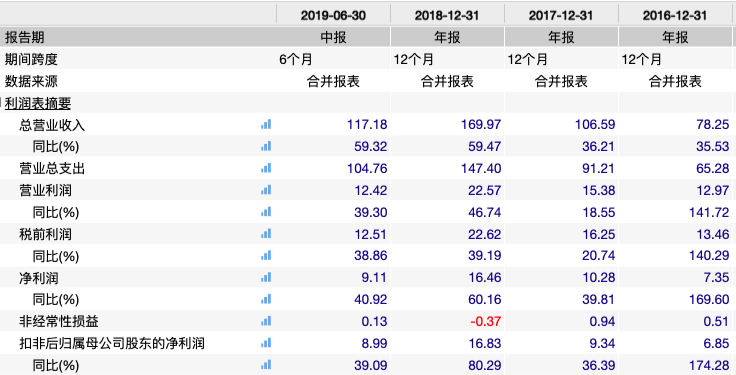Select the 报告期 row label
The height and width of the screenshot is (375, 736).
(x=24, y=37)
